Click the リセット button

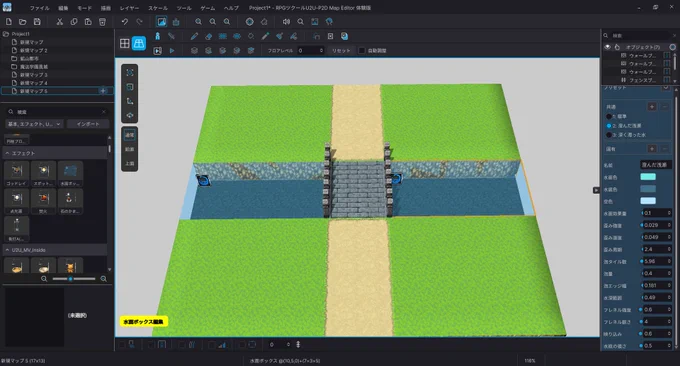click(341, 50)
